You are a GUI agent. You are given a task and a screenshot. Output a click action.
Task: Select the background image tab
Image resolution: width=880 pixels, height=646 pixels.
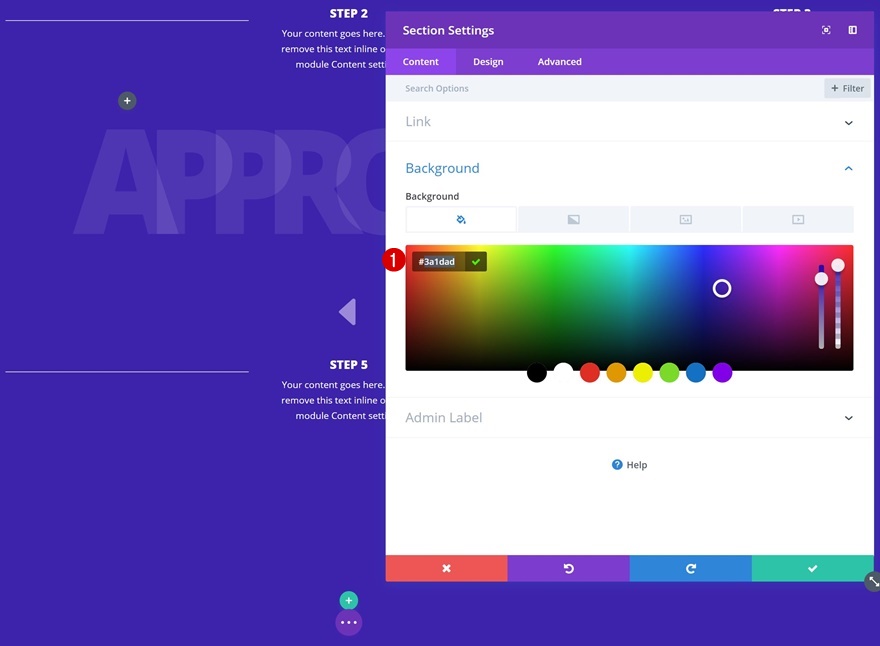(685, 219)
